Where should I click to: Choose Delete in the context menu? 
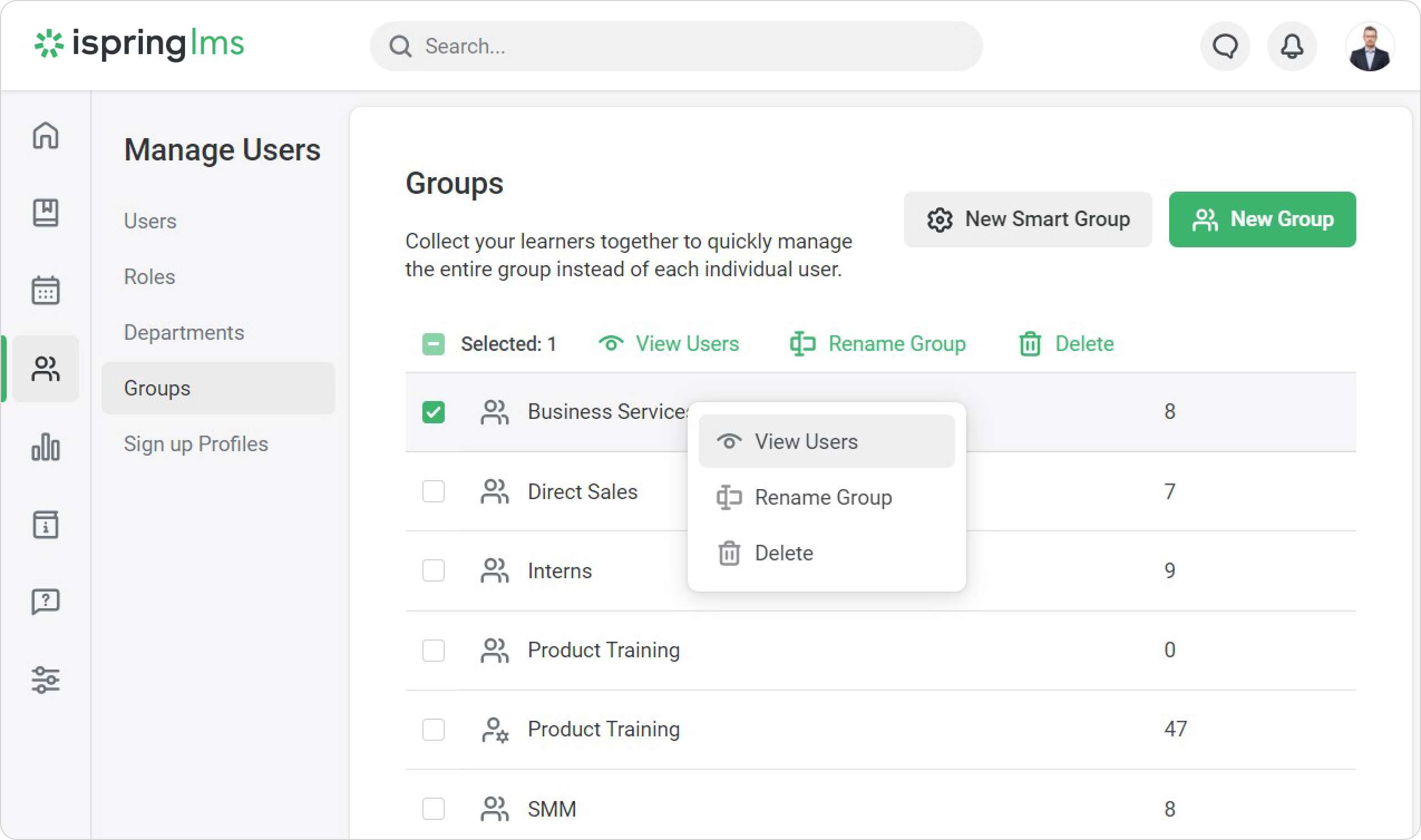click(x=784, y=553)
